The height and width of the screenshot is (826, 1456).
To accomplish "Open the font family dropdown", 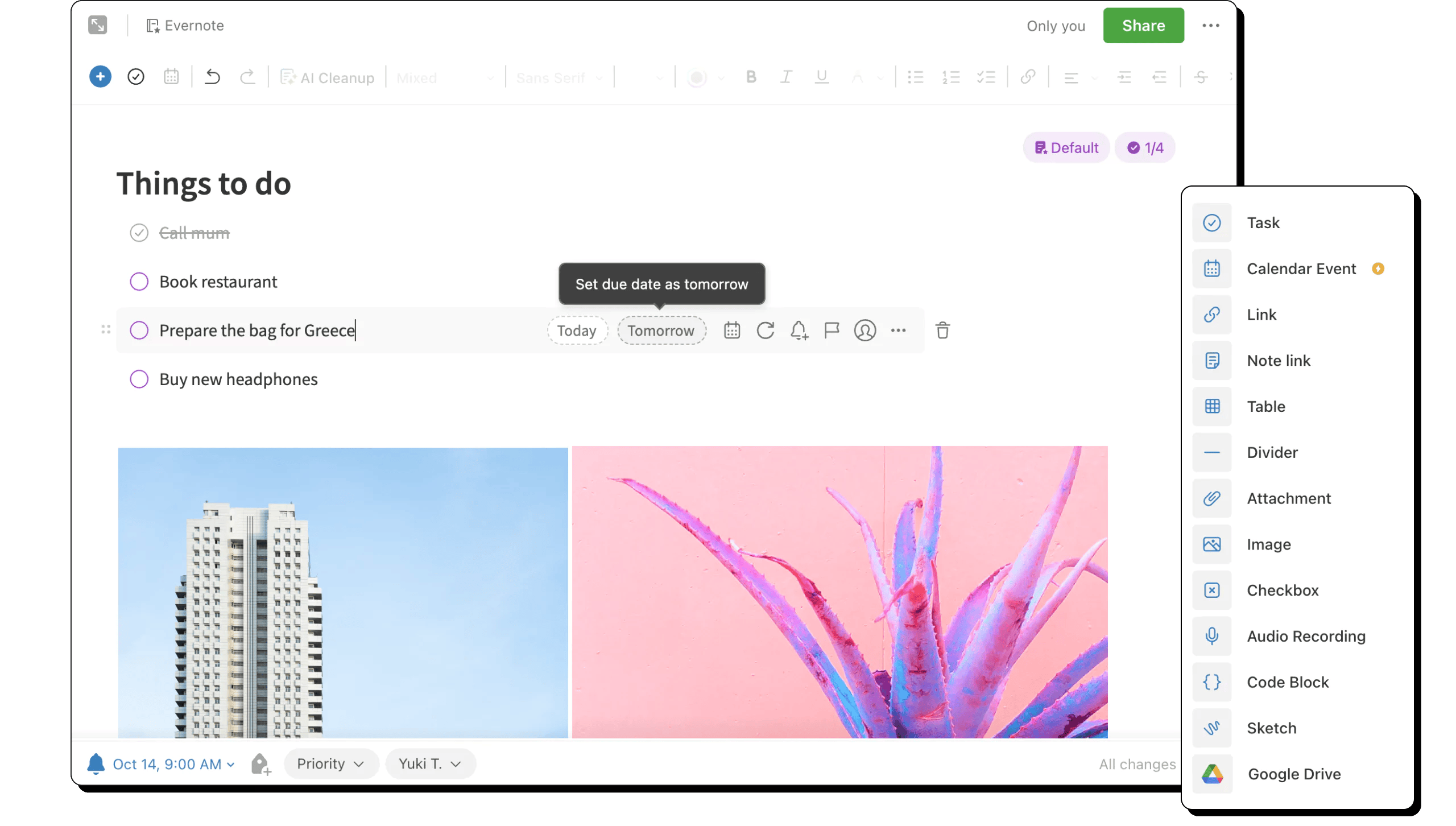I will (x=558, y=77).
